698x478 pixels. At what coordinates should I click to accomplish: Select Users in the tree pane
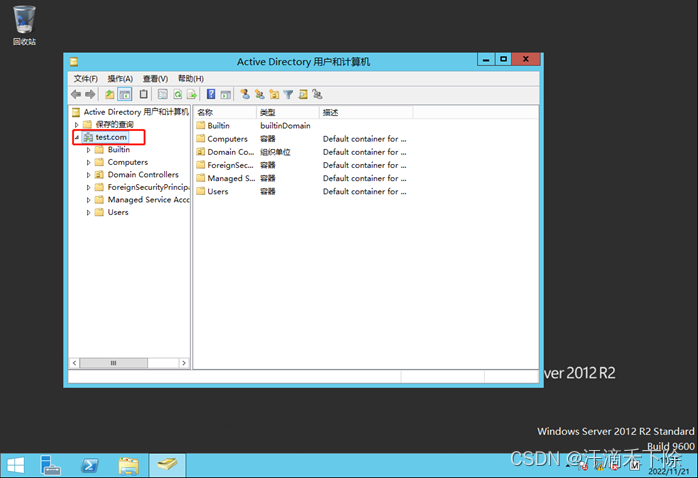pos(118,213)
